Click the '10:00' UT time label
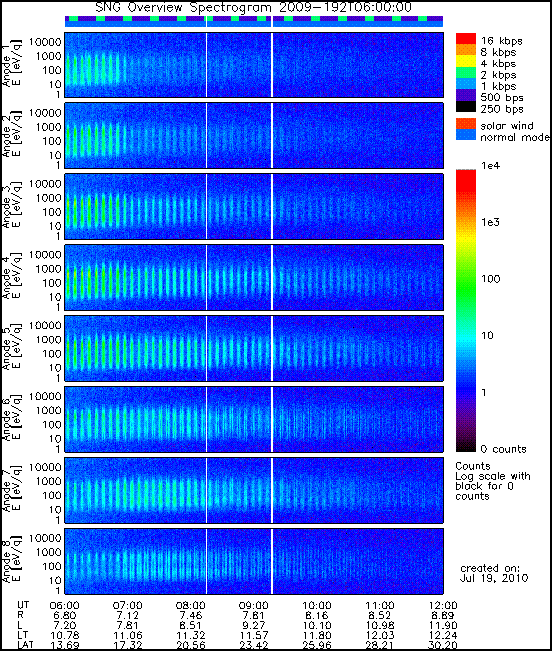Screen dimensions: 552x651 [x=317, y=605]
